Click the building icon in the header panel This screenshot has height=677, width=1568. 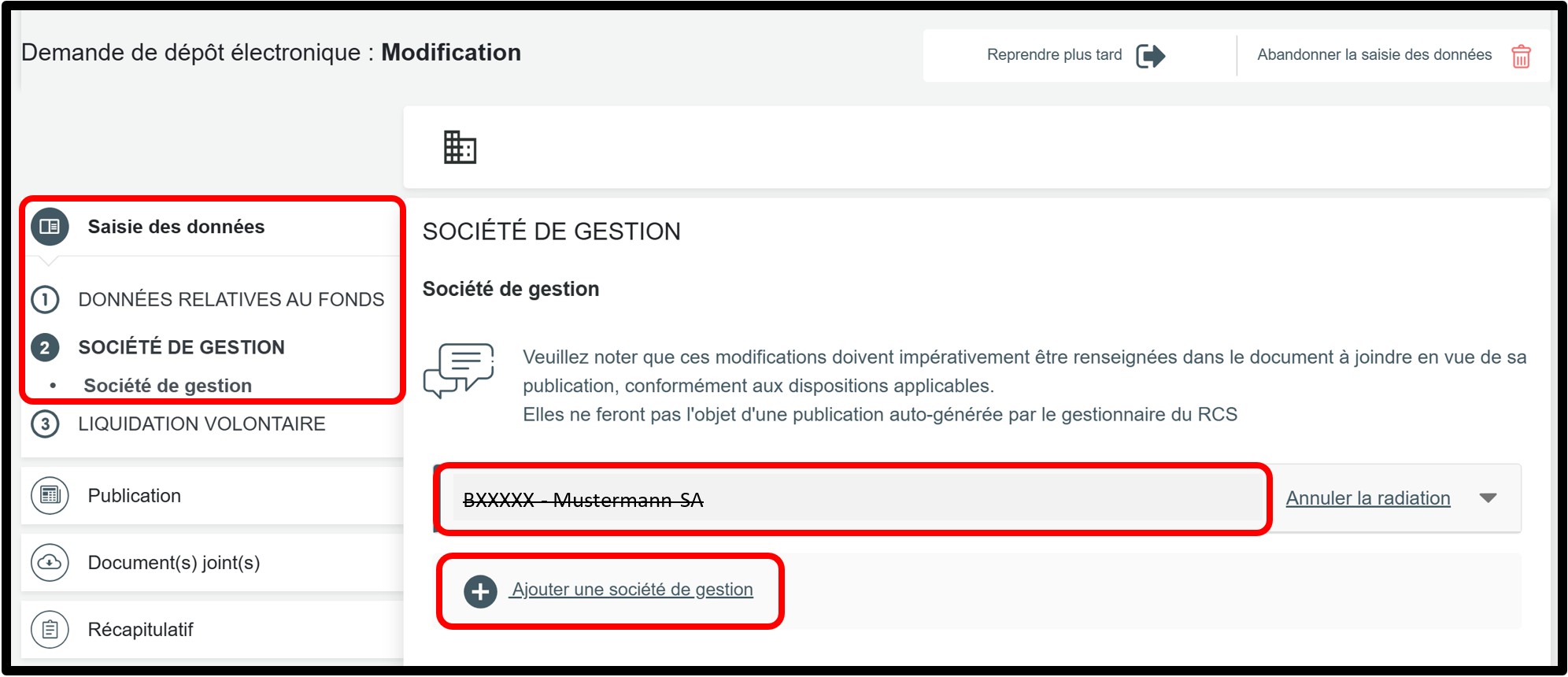coord(460,147)
